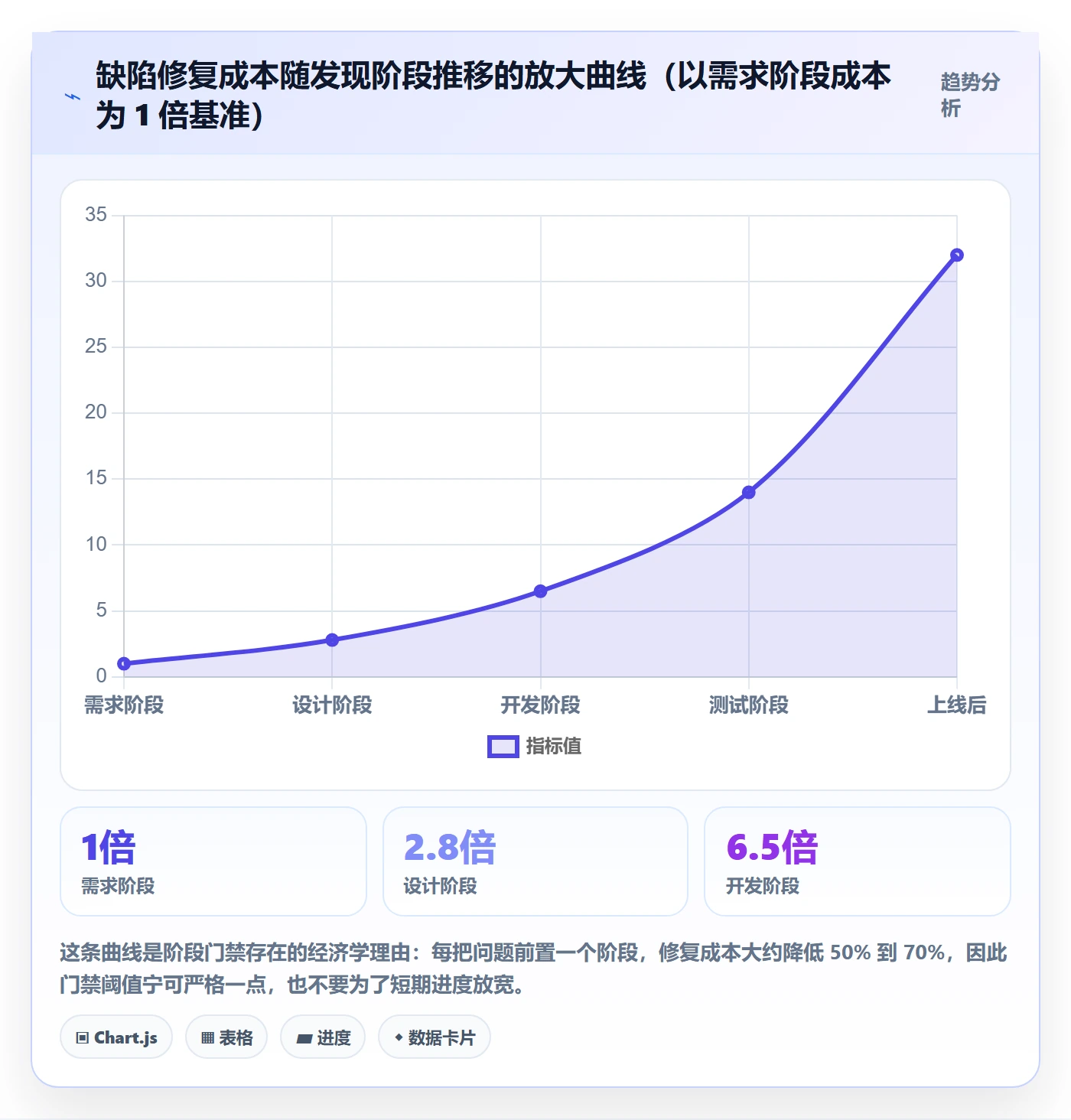Click the y-axis label 35

[96, 214]
